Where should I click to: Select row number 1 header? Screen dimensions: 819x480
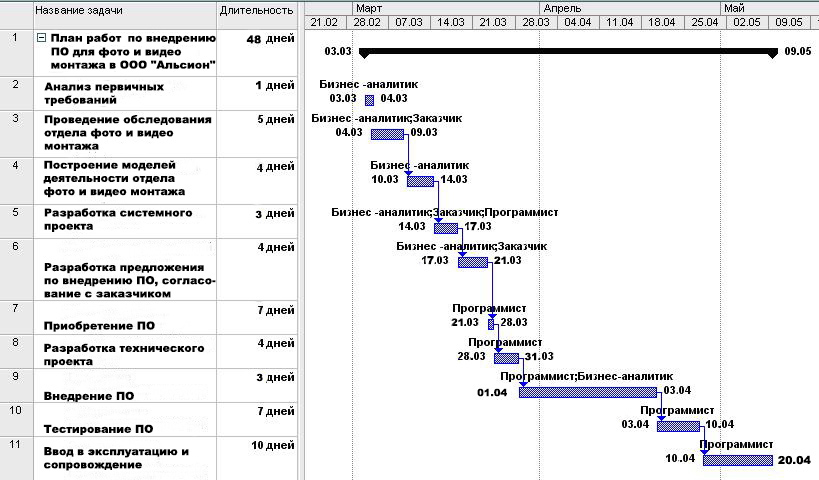click(16, 53)
